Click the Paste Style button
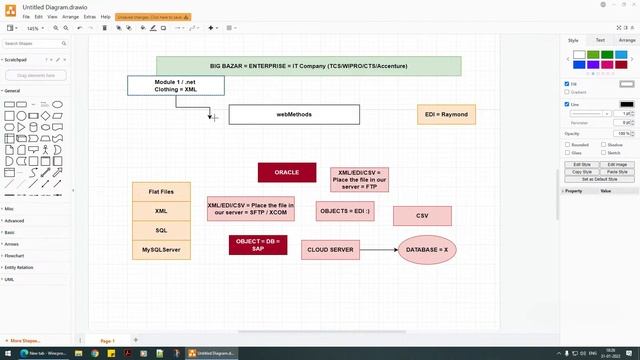This screenshot has height=360, width=640. [x=617, y=172]
